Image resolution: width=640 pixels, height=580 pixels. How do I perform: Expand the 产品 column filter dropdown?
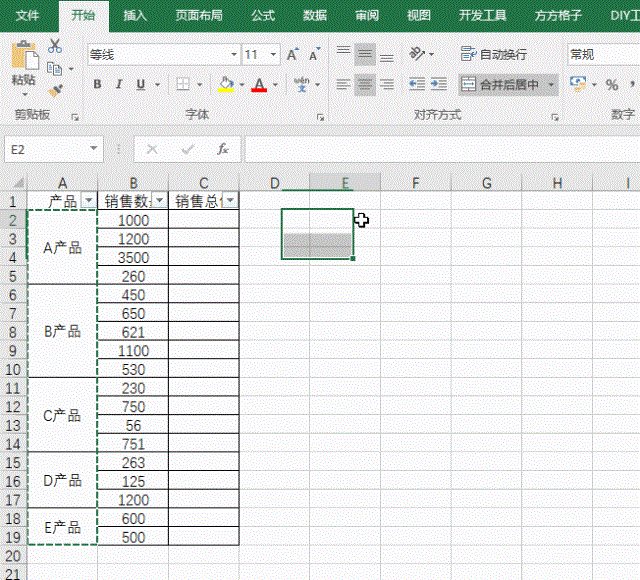[89, 201]
